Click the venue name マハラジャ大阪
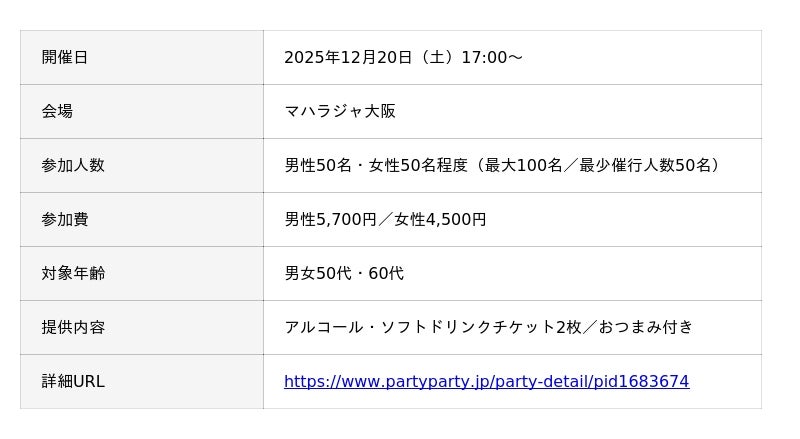800x439 pixels. point(340,111)
